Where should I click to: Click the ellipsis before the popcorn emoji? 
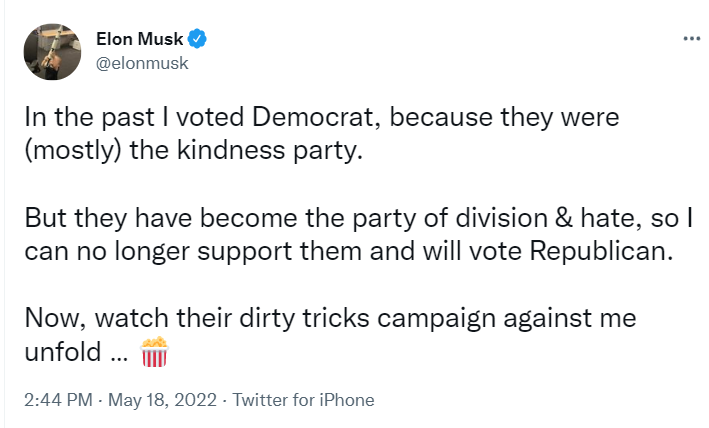pyautogui.click(x=118, y=355)
